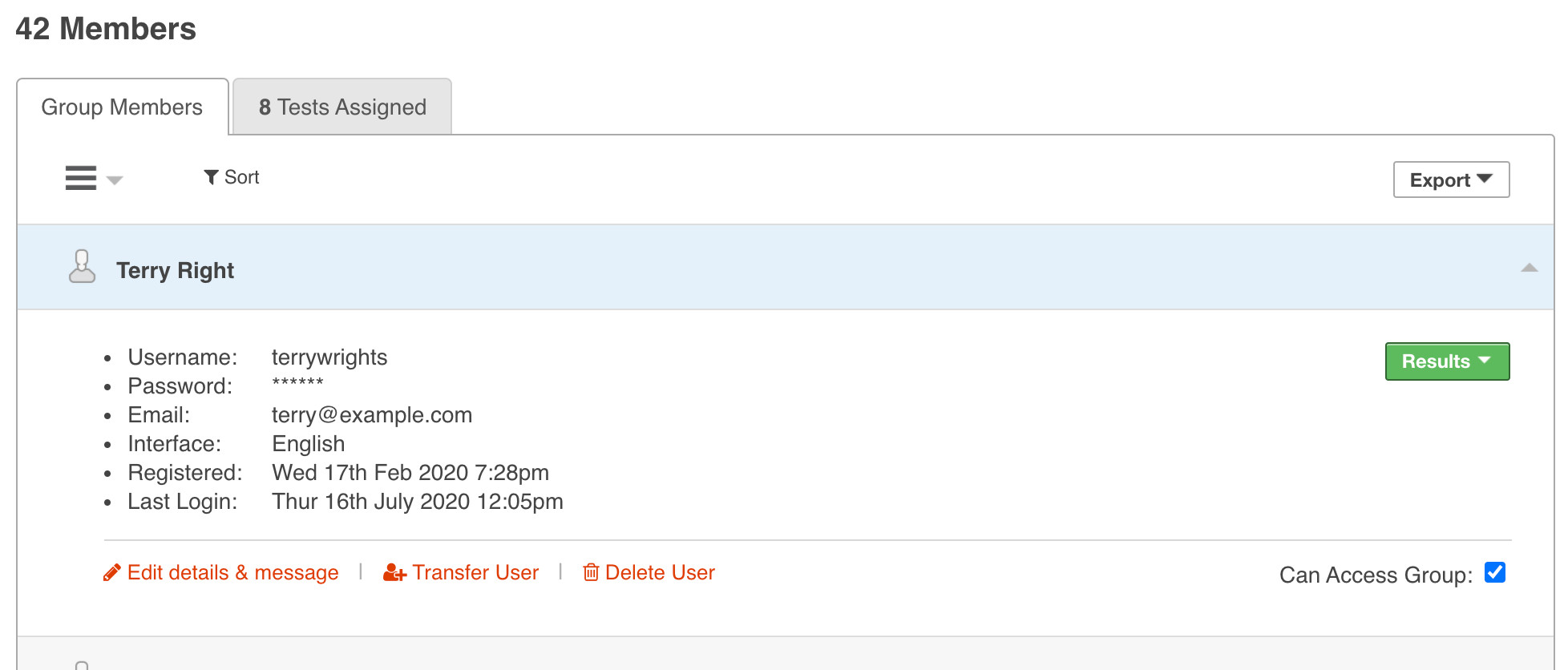The height and width of the screenshot is (670, 1568).
Task: Click the Transfer User person icon
Action: (x=394, y=573)
